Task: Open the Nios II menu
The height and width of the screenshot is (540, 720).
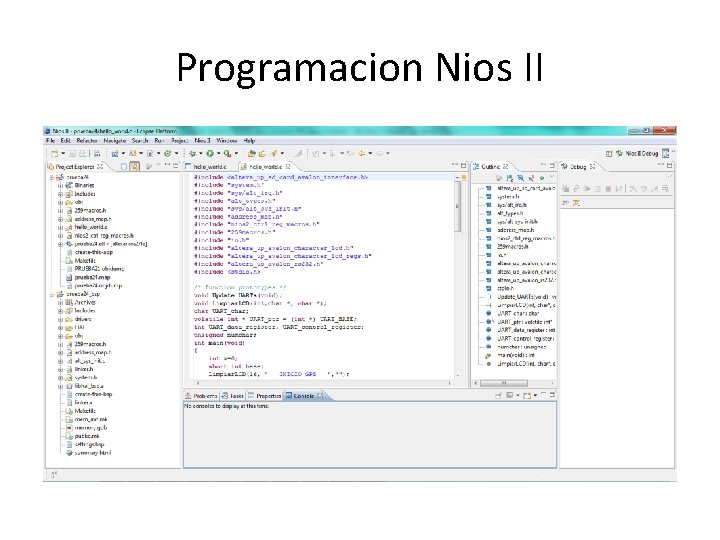Action: (x=202, y=141)
